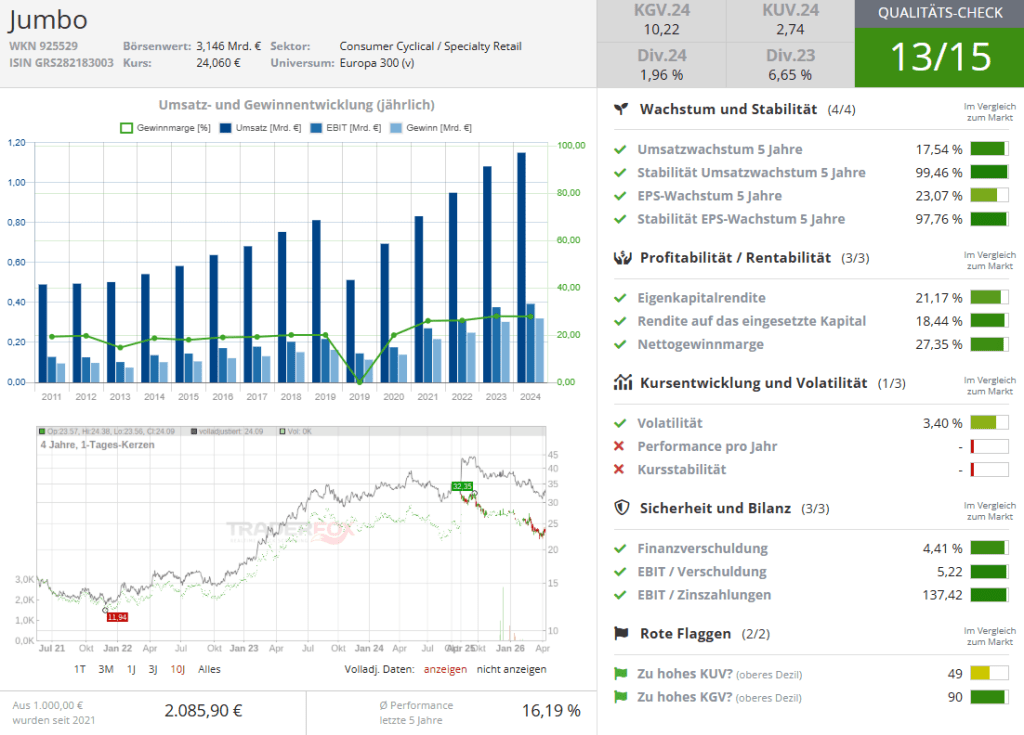This screenshot has width=1024, height=735.
Task: Select the Alles chart time range
Action: coord(209,669)
